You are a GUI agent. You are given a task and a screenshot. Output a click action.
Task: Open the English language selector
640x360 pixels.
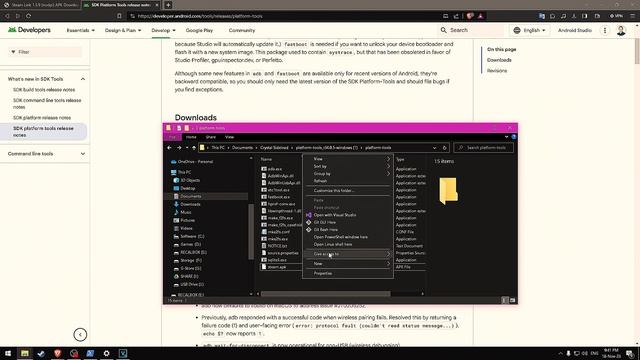[529, 30]
